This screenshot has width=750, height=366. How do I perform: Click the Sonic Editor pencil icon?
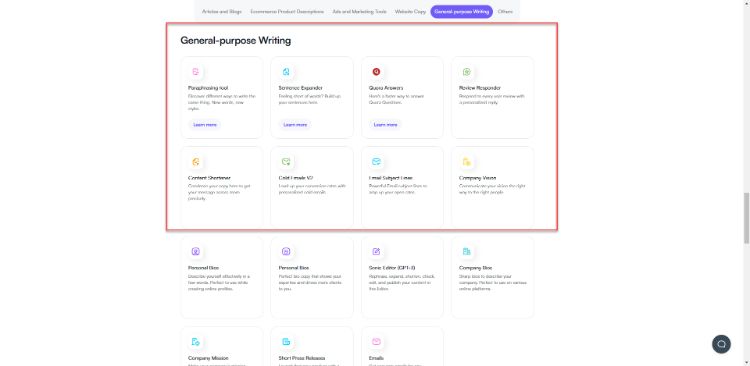tap(376, 251)
